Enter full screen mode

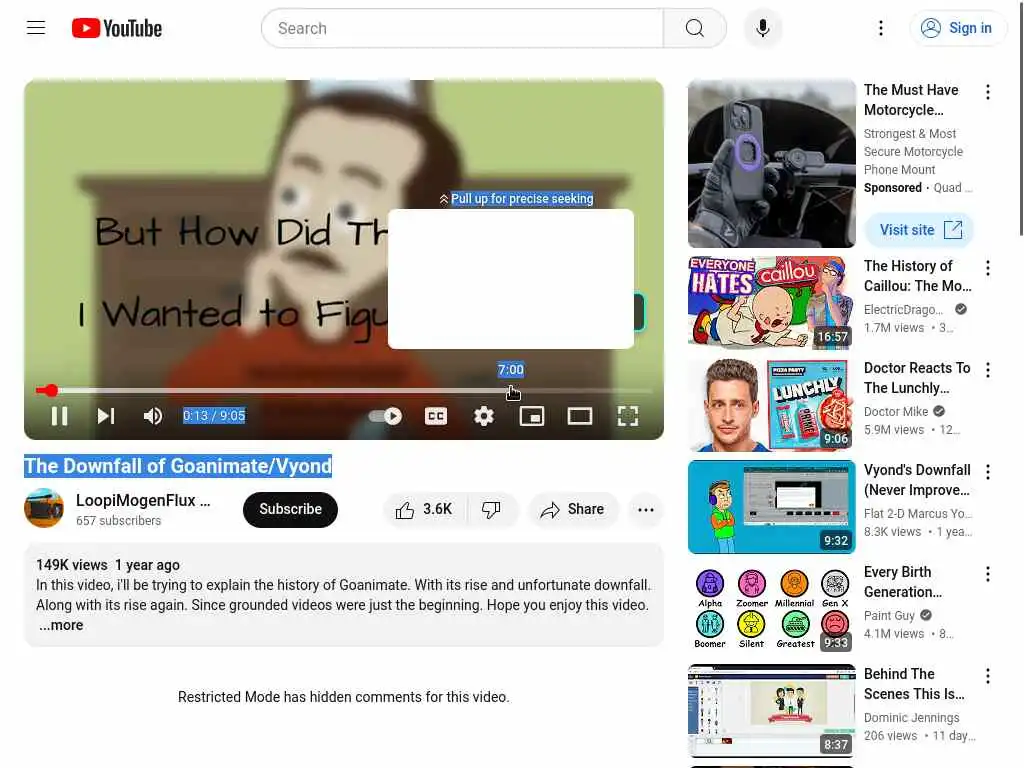pyautogui.click(x=628, y=416)
